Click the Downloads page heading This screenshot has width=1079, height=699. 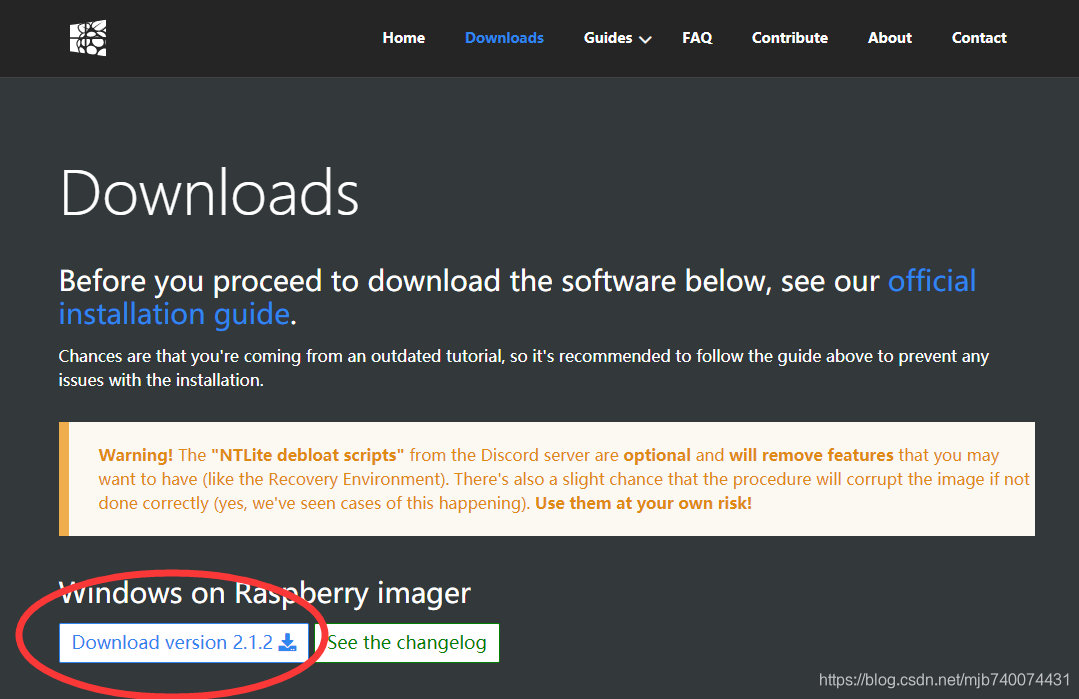click(209, 193)
